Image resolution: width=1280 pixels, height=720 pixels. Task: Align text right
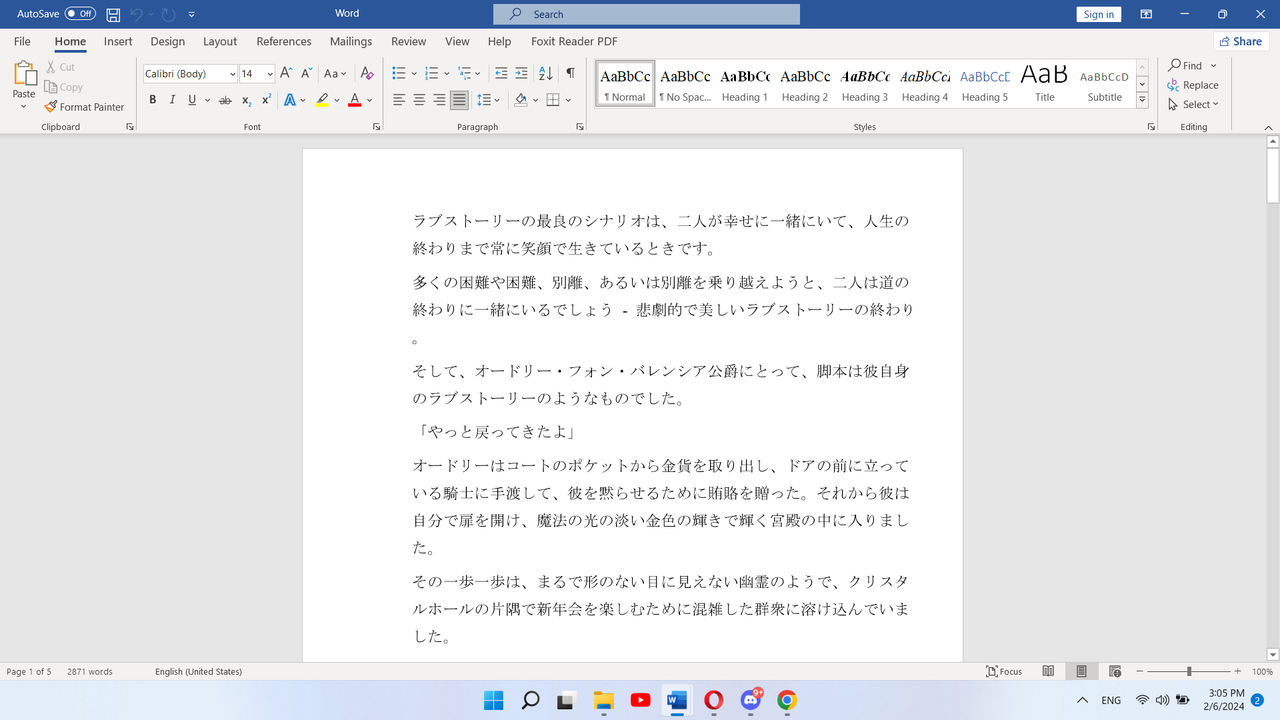tap(439, 100)
